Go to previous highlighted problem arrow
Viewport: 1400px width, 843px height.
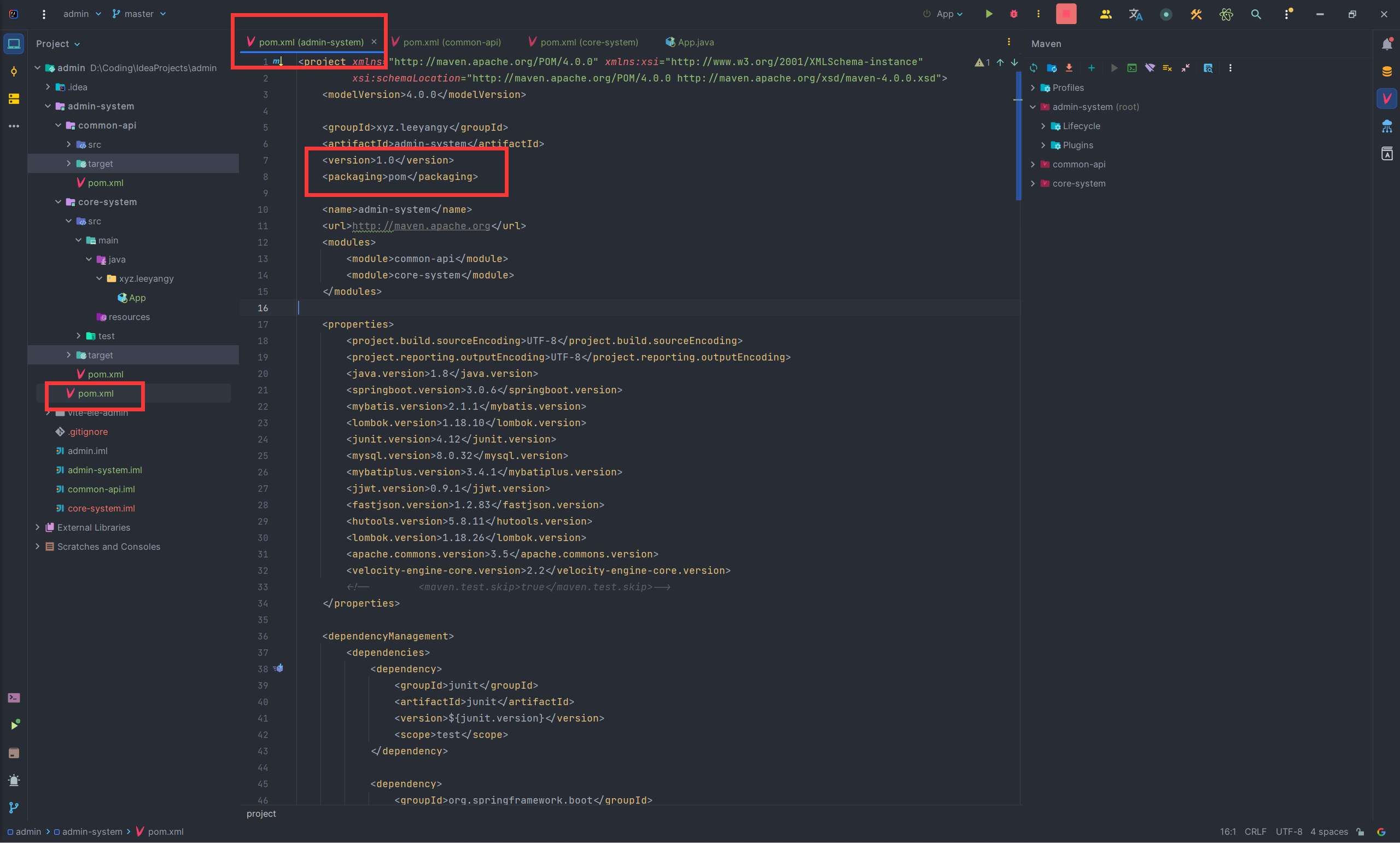pyautogui.click(x=1000, y=62)
